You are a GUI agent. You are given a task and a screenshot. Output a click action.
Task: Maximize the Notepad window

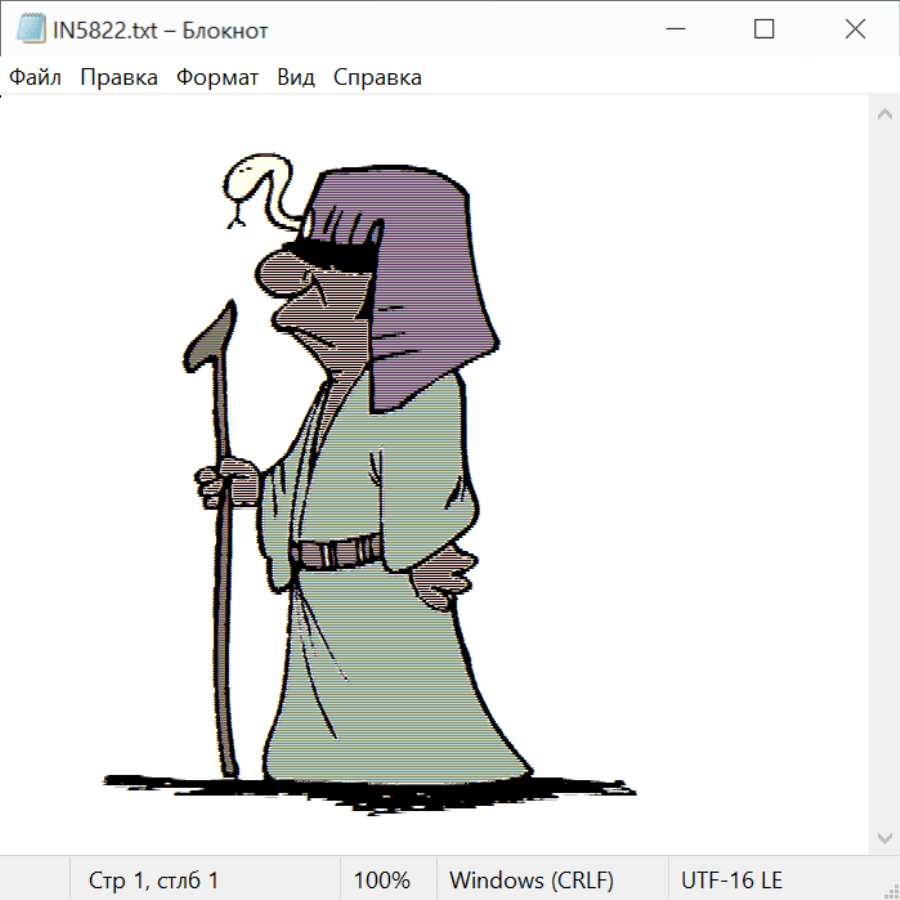(764, 29)
